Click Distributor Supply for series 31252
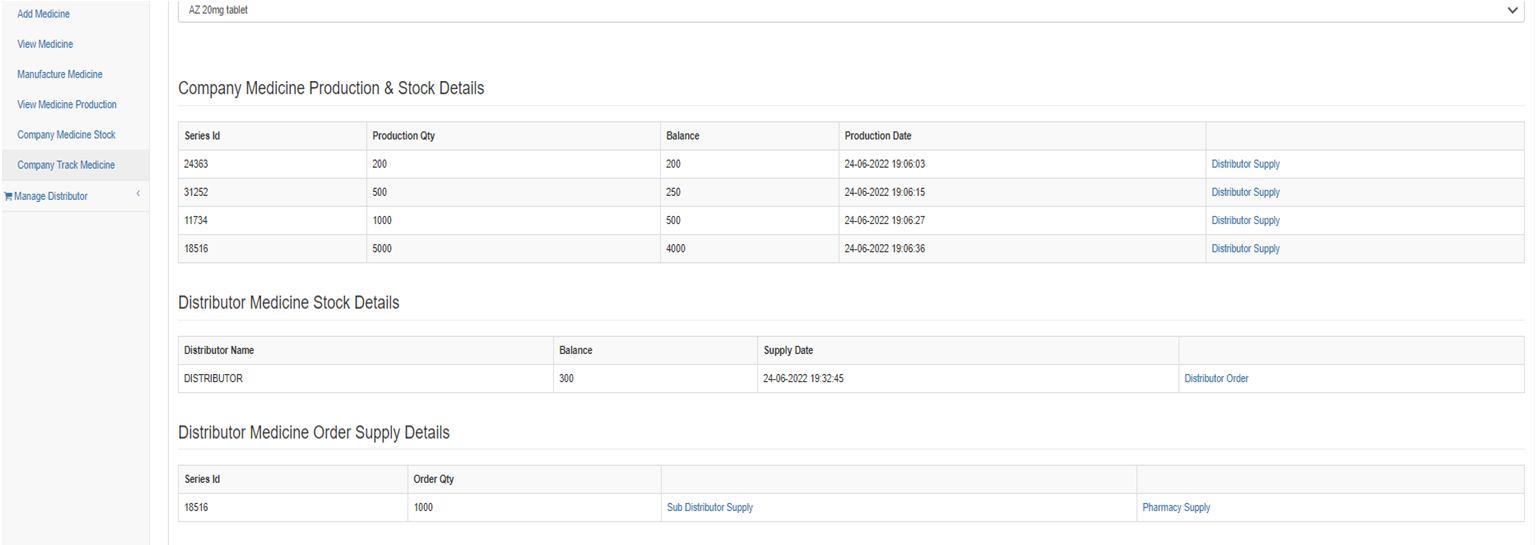1536x545 pixels. (1245, 192)
